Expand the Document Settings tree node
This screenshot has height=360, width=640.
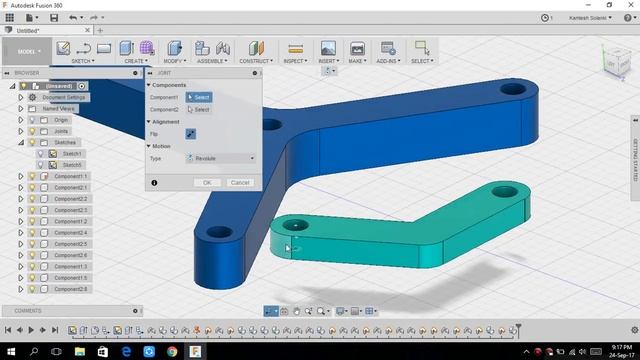(20, 98)
